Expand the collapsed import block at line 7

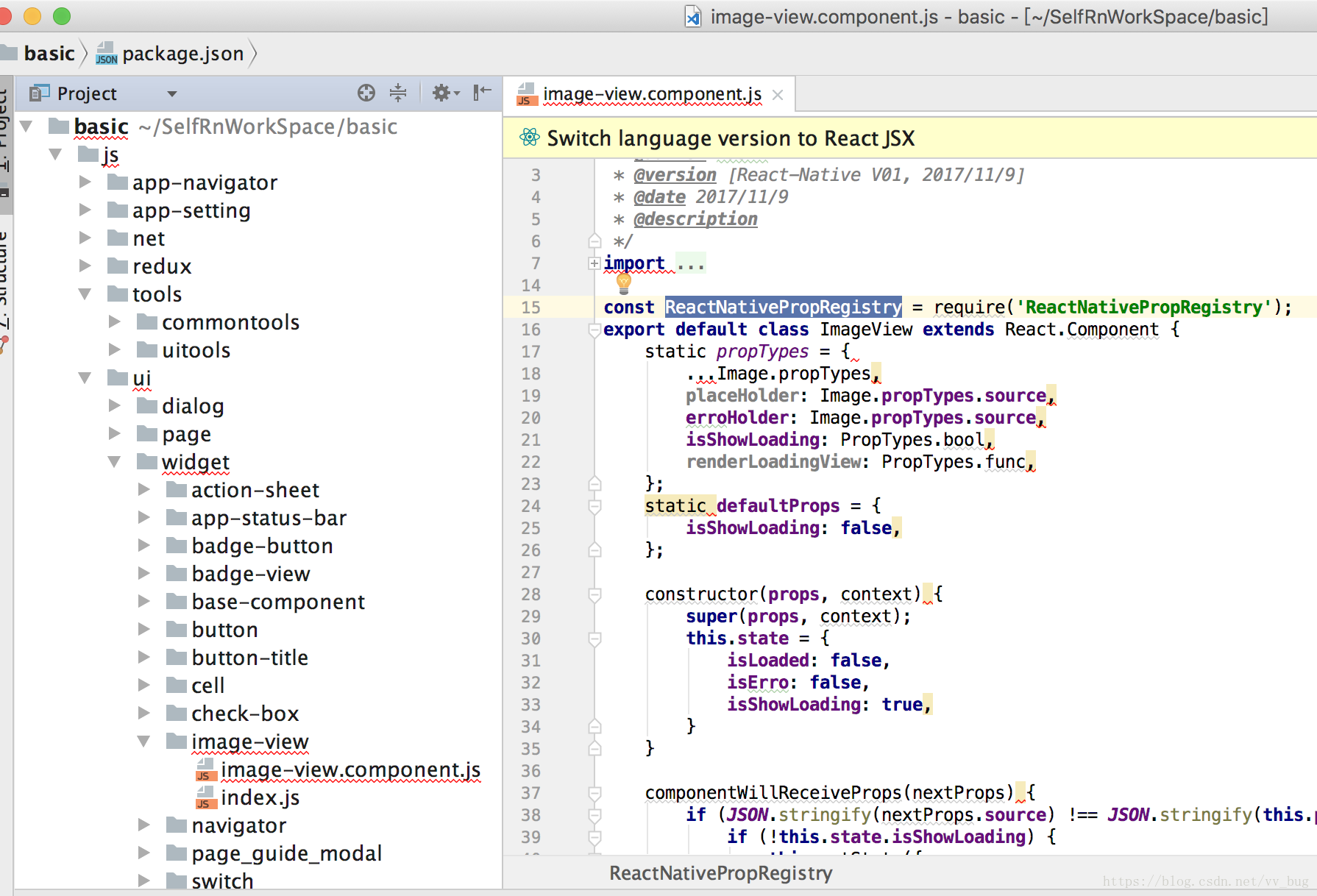(594, 263)
